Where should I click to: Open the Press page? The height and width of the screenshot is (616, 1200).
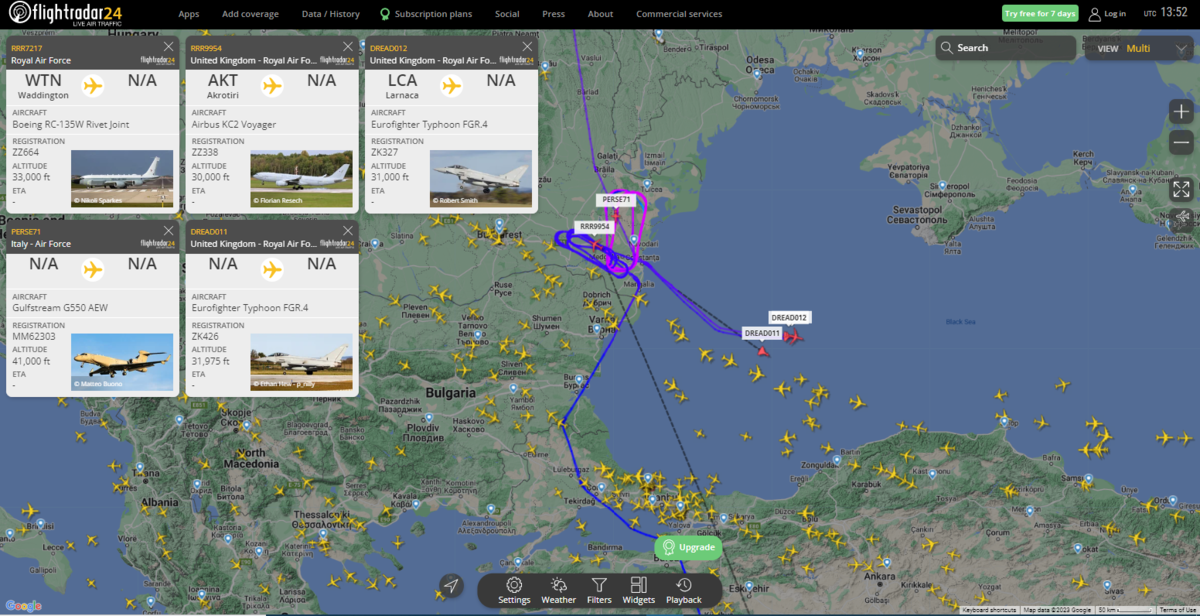(553, 14)
